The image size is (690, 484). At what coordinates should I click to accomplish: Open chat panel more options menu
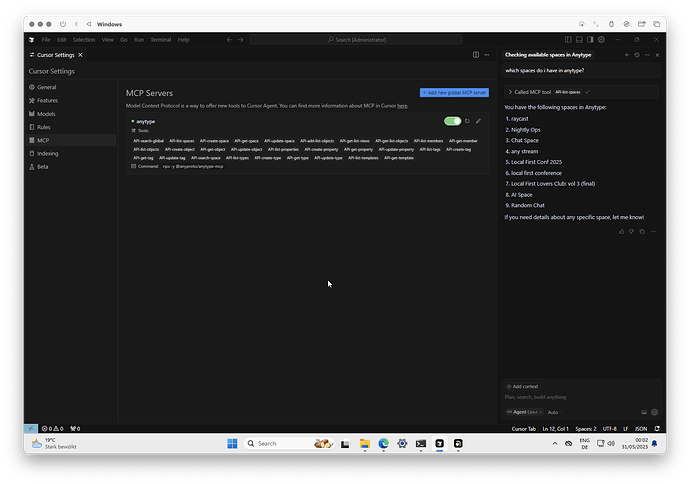click(x=647, y=55)
